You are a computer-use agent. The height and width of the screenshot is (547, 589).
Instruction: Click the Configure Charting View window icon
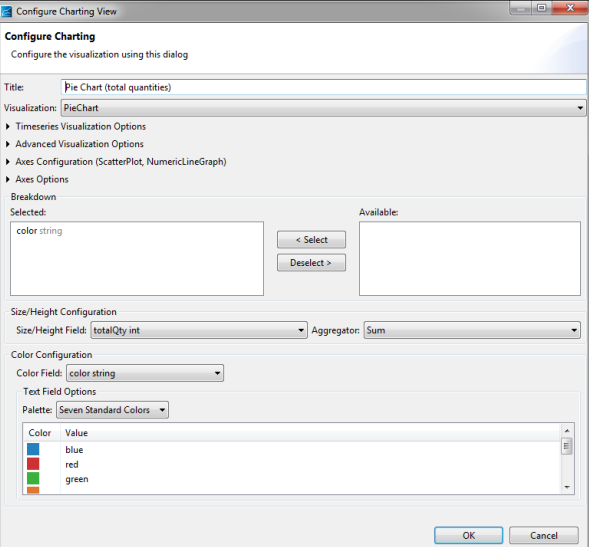[6, 12]
